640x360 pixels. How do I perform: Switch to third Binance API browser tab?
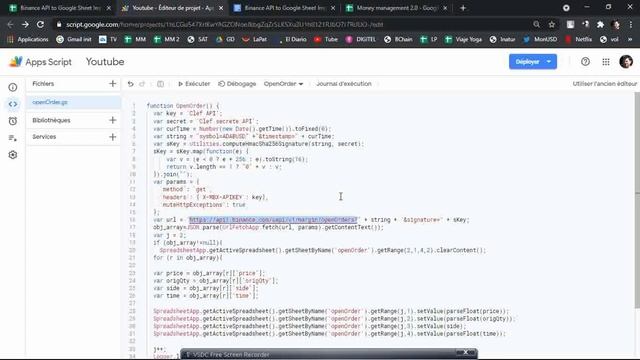pyautogui.click(x=284, y=8)
